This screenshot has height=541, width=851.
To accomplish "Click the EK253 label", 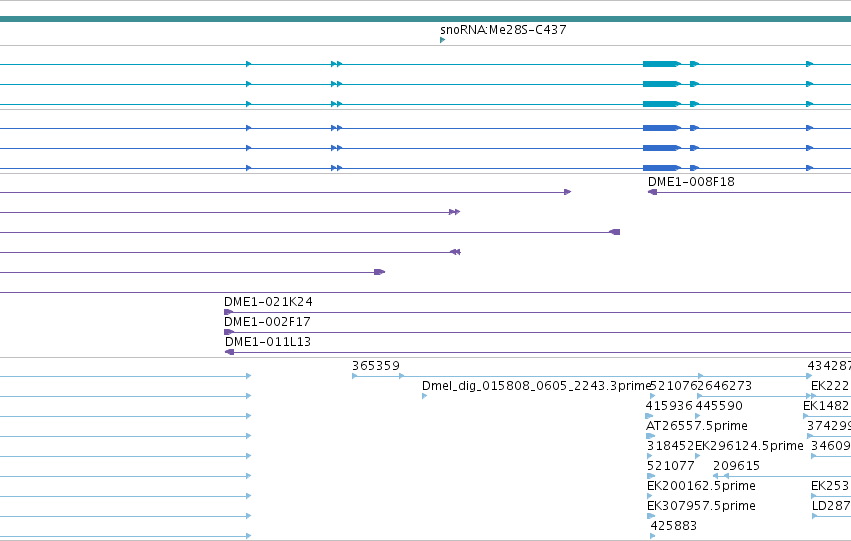I will click(x=830, y=486).
